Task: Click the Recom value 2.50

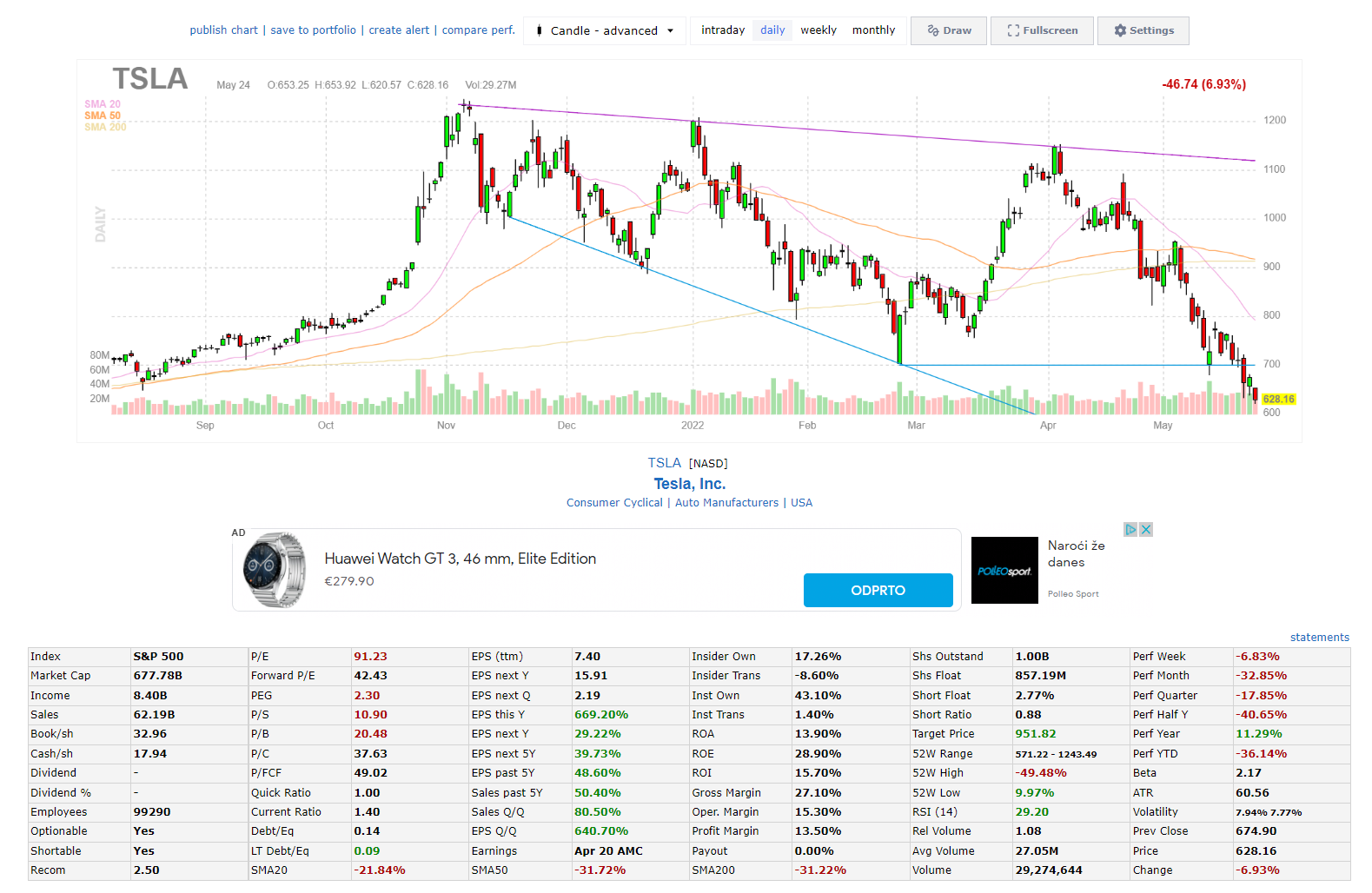Action: tap(146, 870)
